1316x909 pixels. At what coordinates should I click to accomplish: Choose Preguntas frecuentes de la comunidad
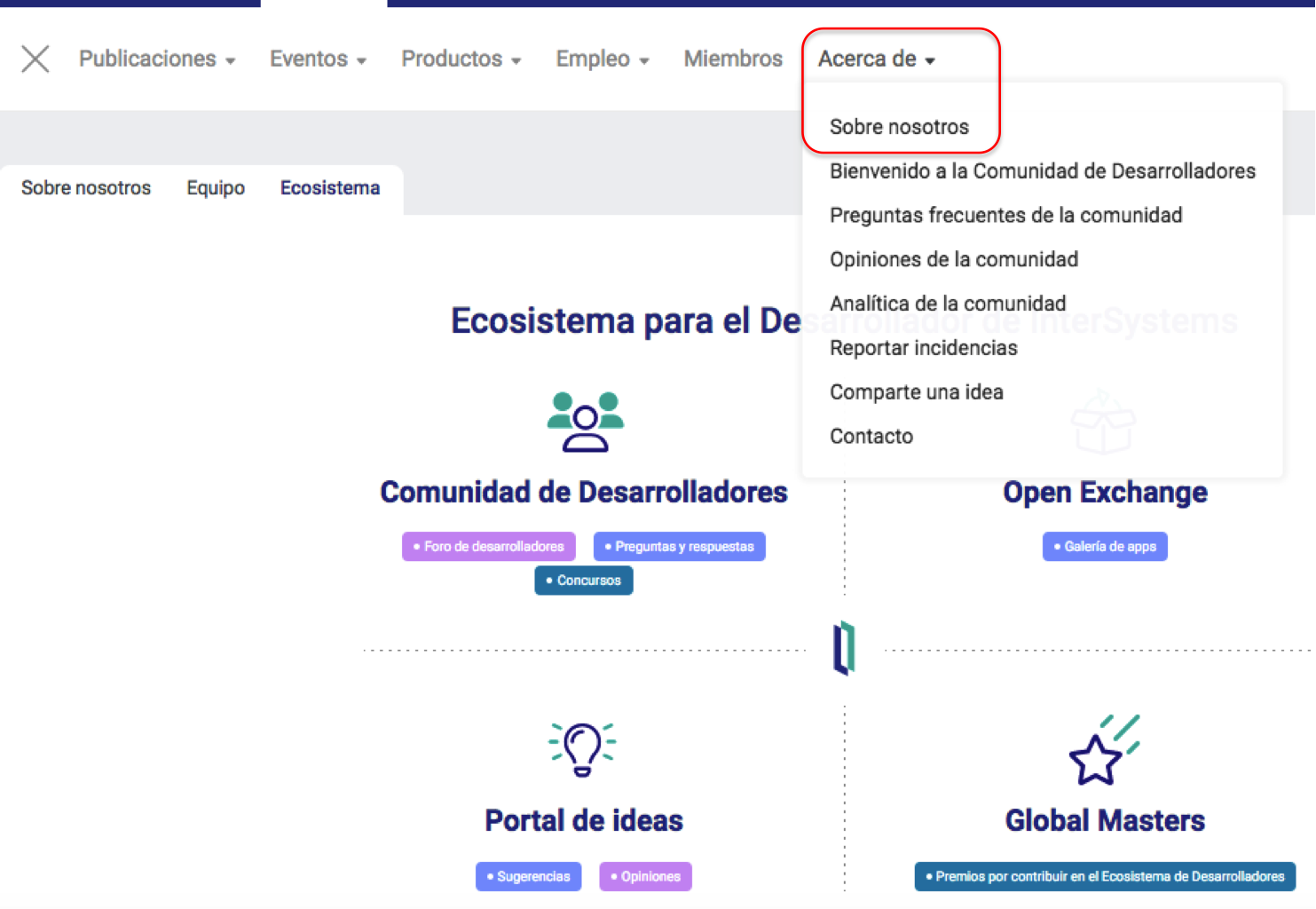[1005, 216]
